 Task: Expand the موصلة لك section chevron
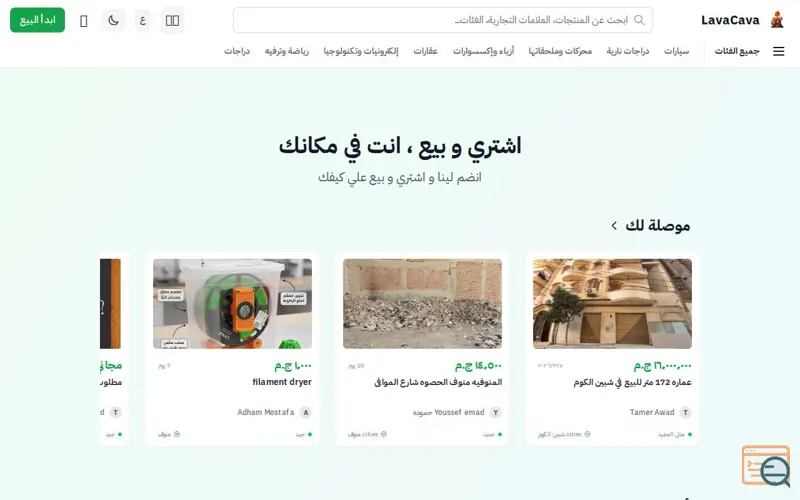614,226
